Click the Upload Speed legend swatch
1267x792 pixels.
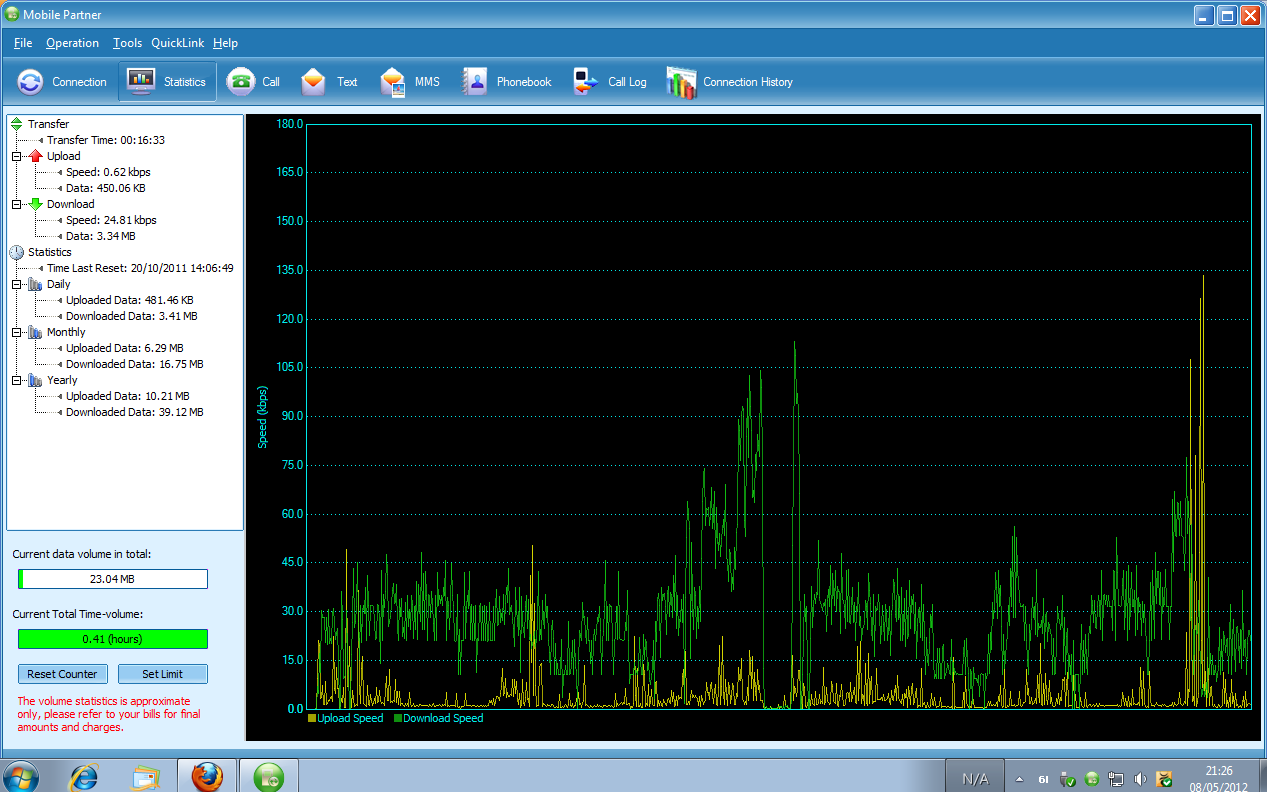coord(312,718)
